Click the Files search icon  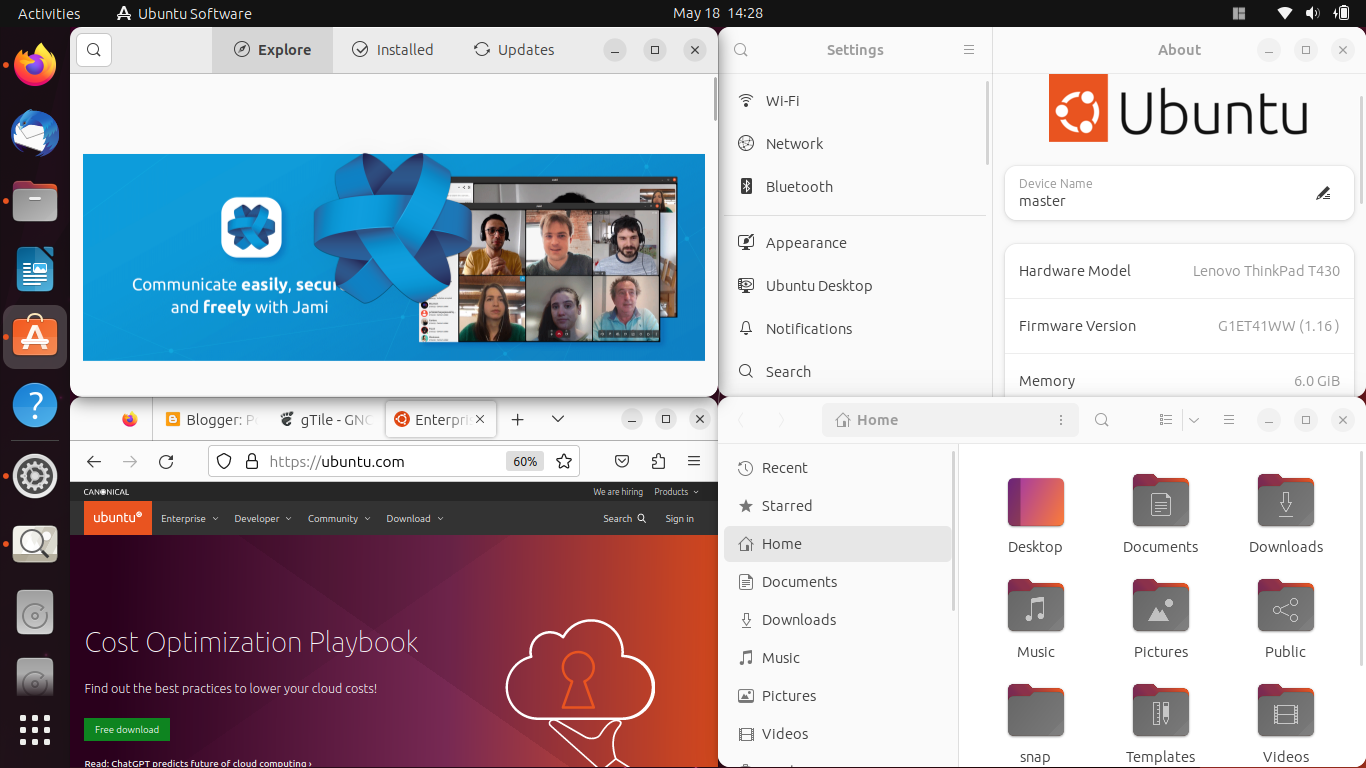[1102, 420]
